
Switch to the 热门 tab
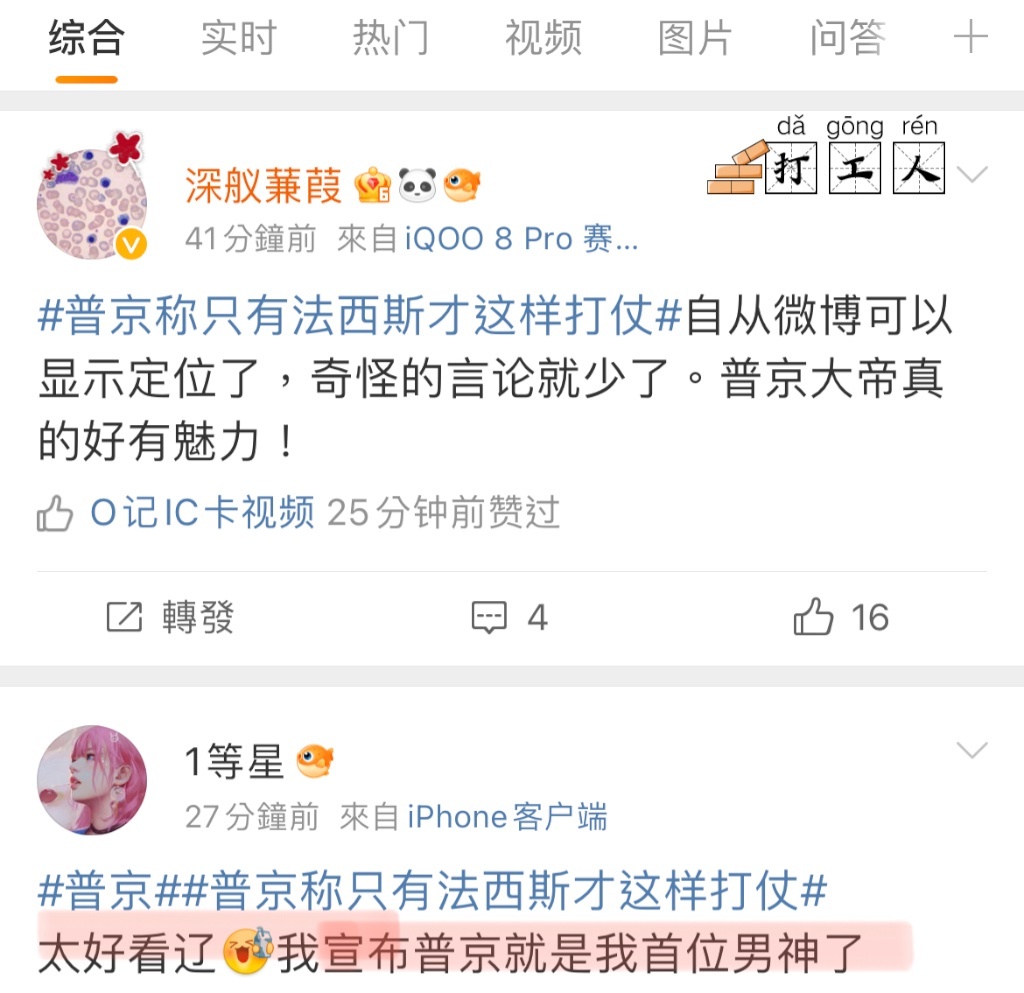tap(391, 38)
